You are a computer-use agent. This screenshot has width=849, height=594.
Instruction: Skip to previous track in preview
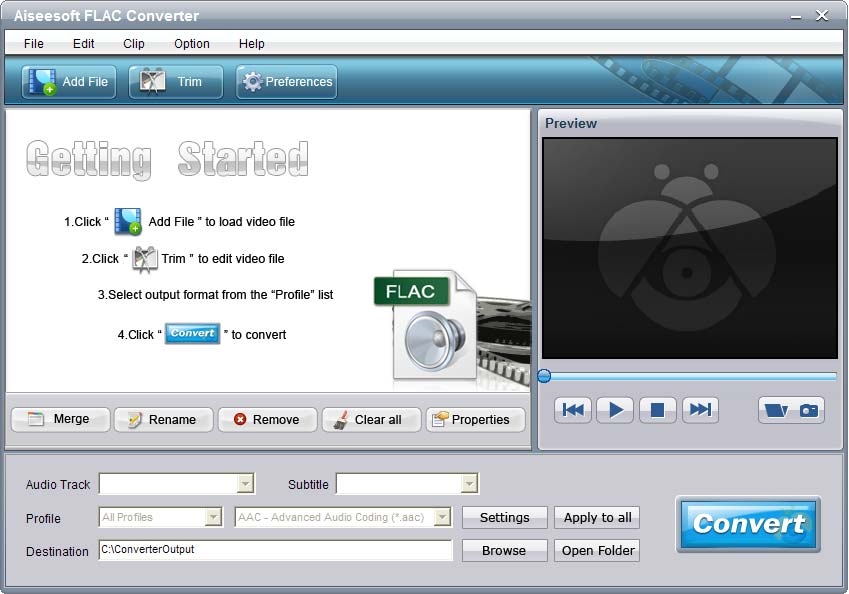[573, 410]
